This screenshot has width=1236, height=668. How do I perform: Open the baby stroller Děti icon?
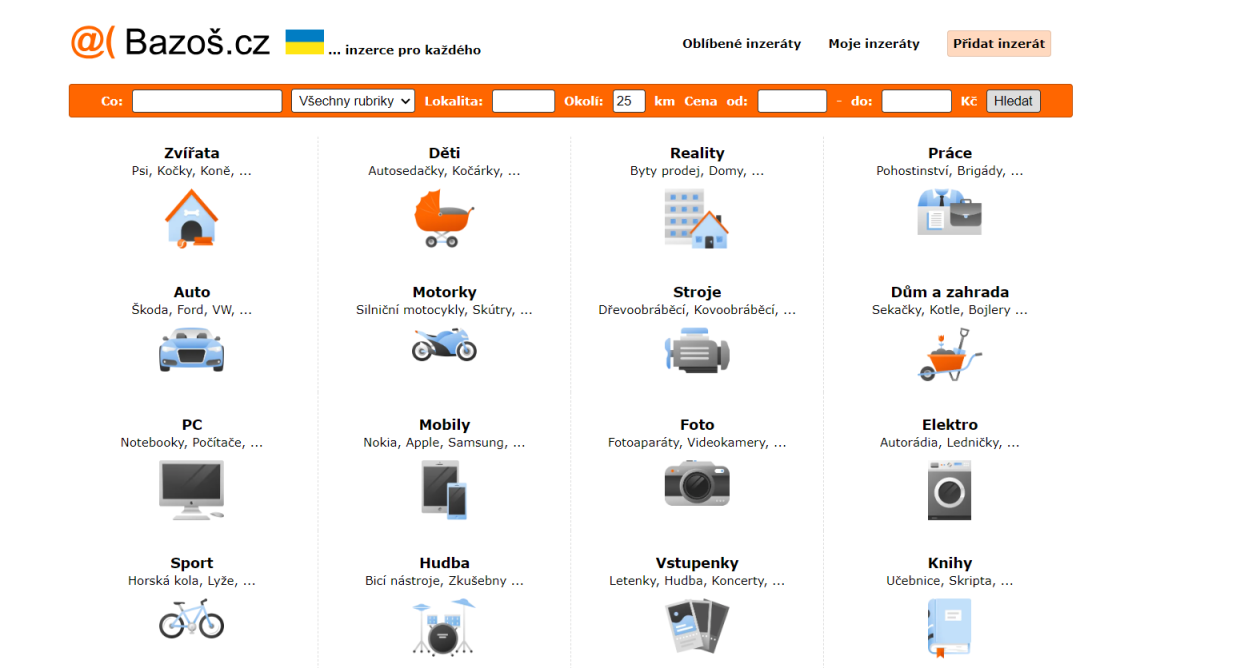pyautogui.click(x=444, y=218)
